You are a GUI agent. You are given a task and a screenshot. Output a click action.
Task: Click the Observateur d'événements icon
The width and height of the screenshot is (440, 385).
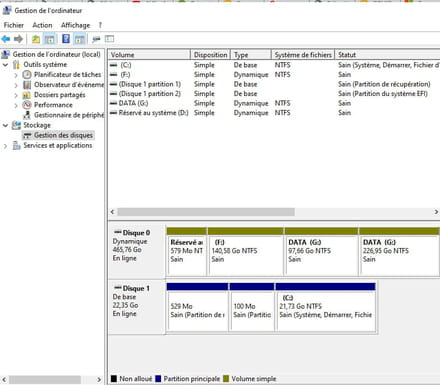pyautogui.click(x=27, y=85)
